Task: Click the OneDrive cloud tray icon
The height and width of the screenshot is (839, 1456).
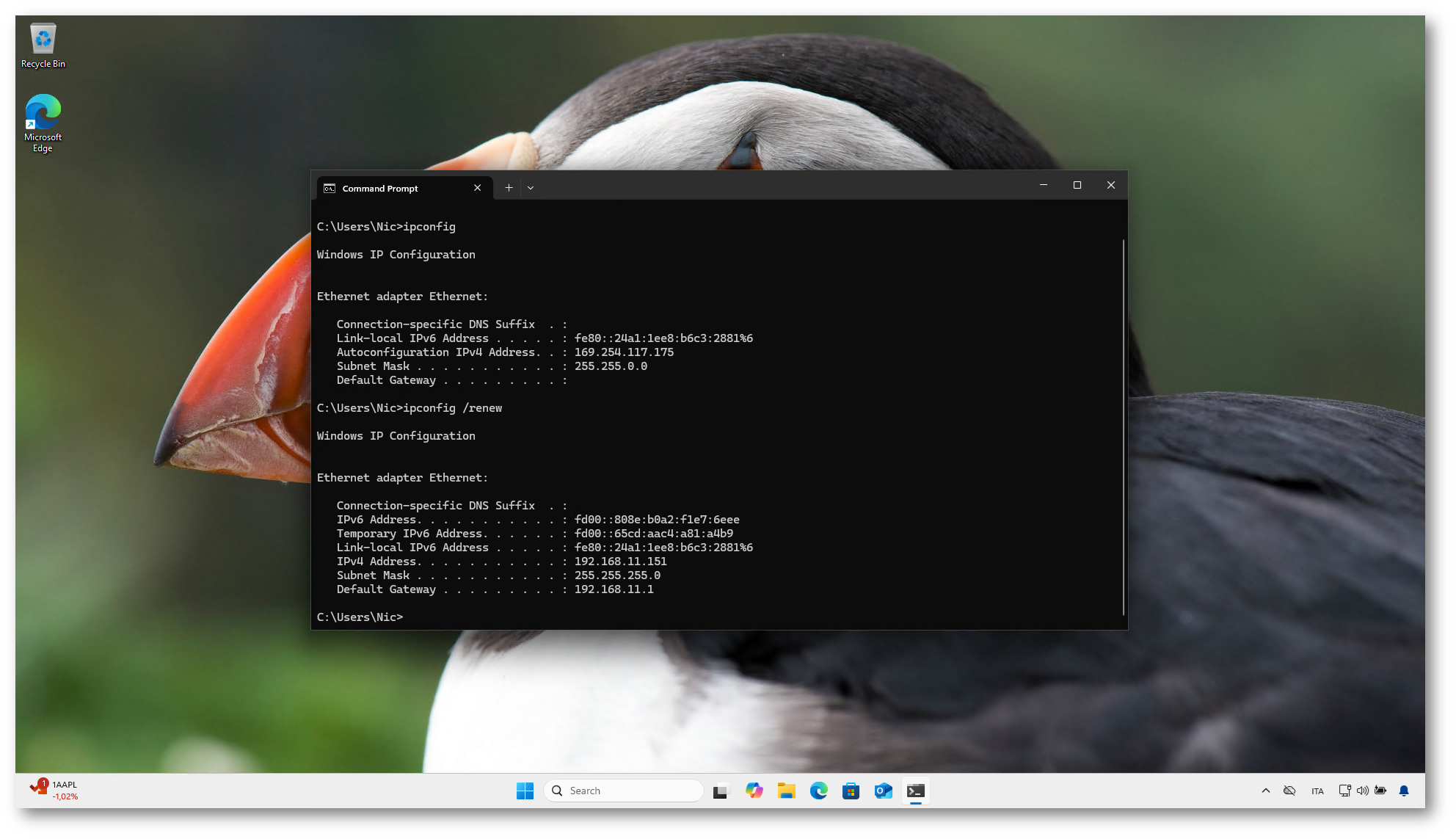Action: click(1289, 791)
